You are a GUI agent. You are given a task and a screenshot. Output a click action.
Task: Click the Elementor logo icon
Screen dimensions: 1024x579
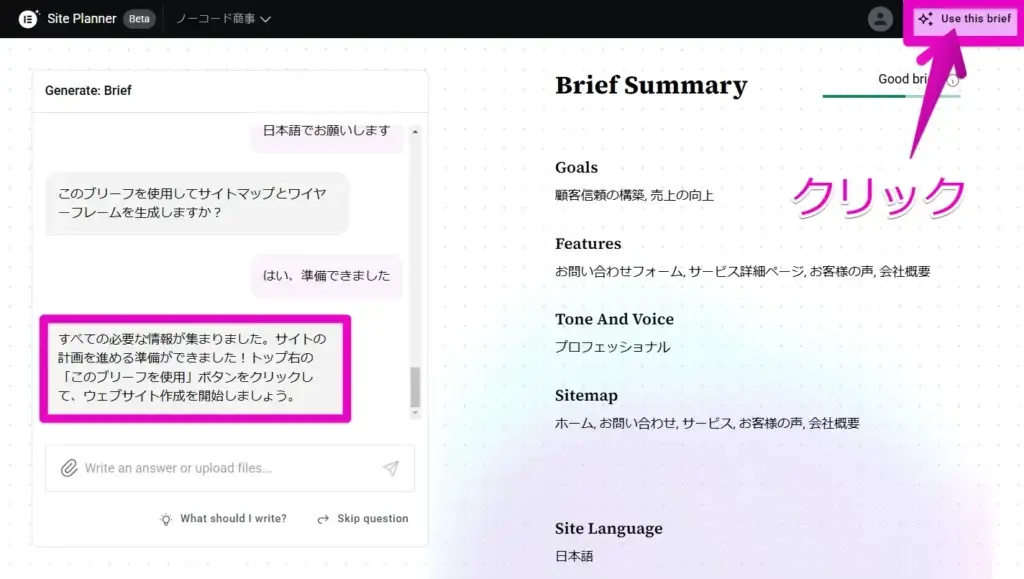(x=28, y=19)
